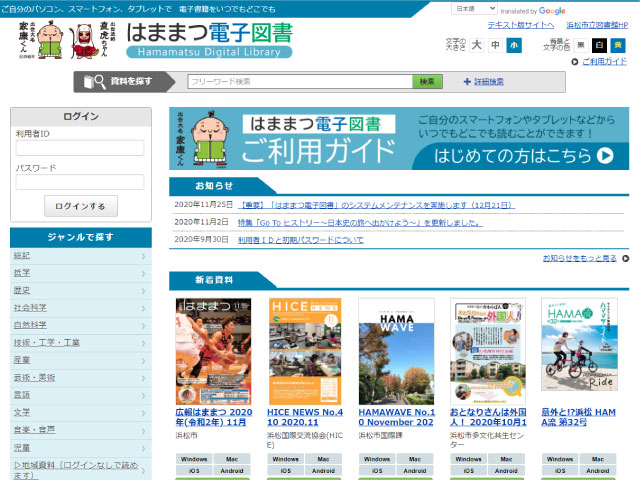Viewport: 640px width, 480px height.
Task: Open HICE NEWS No.410 title link
Action: click(x=305, y=417)
